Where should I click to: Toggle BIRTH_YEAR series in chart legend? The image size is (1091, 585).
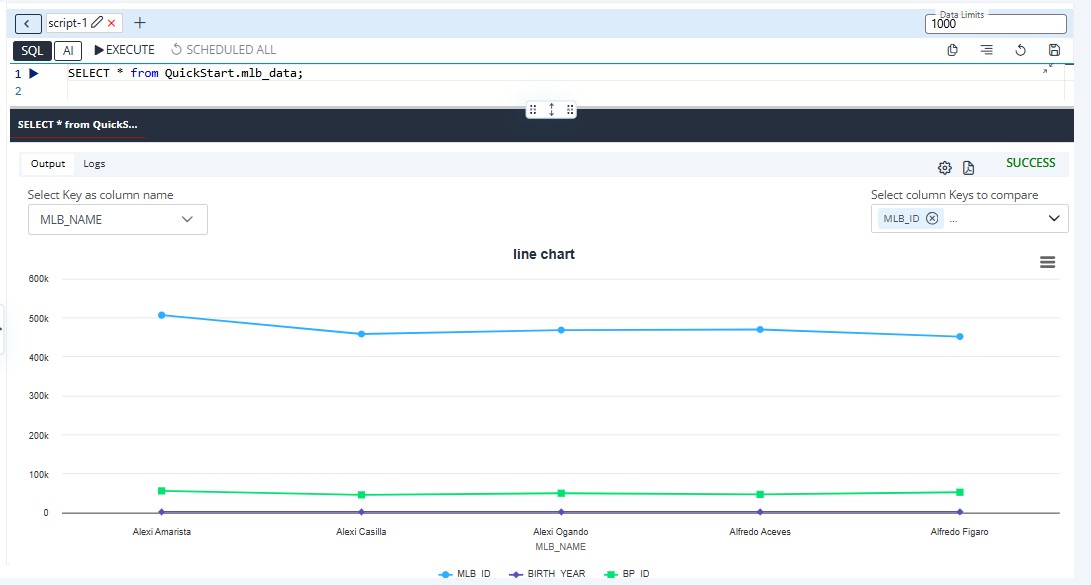(x=548, y=574)
